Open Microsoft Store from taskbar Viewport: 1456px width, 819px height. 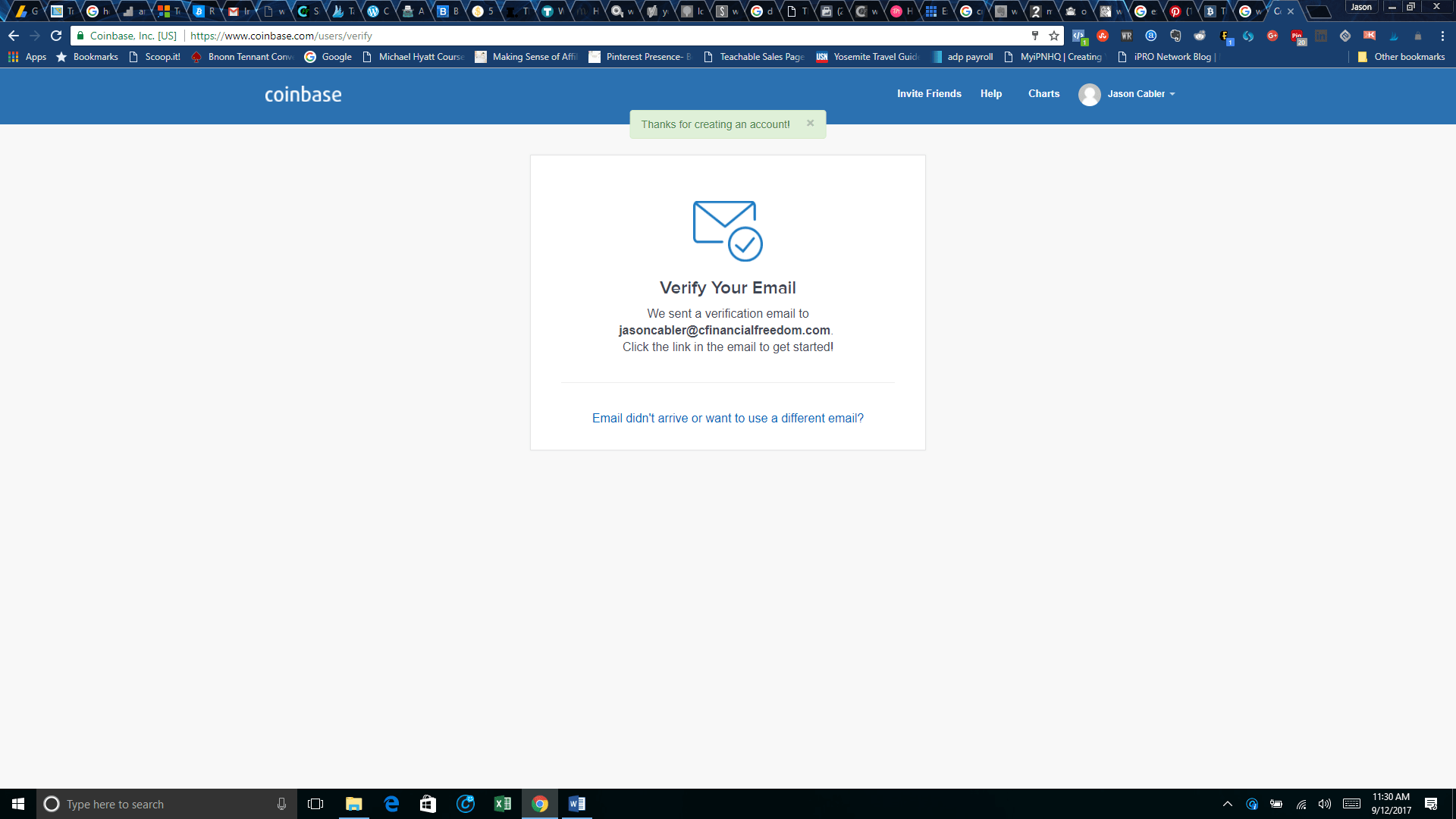click(x=428, y=804)
